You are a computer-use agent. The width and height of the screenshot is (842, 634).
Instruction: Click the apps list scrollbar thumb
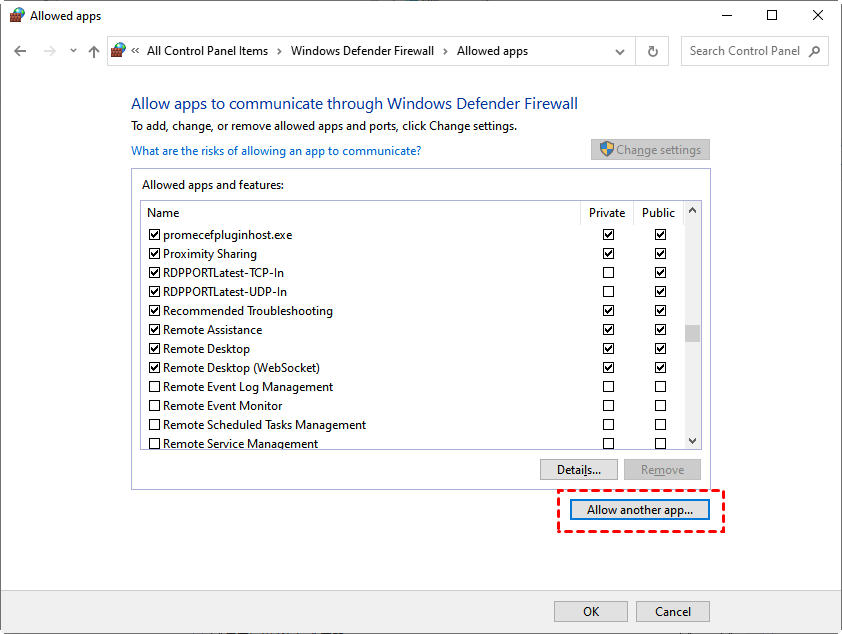click(x=693, y=333)
